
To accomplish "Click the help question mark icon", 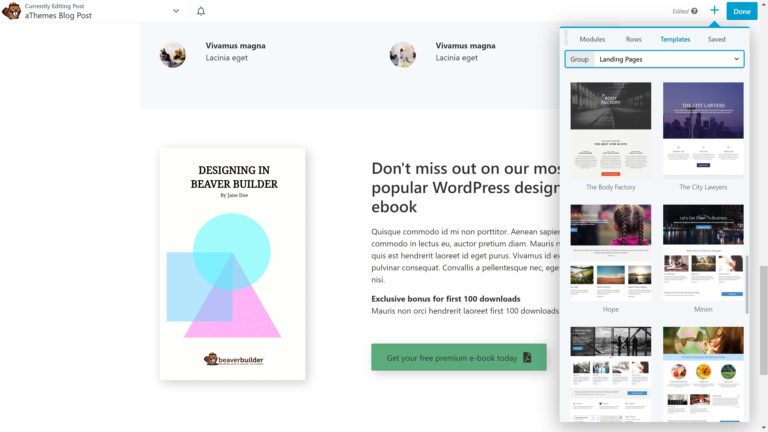I will [x=694, y=11].
